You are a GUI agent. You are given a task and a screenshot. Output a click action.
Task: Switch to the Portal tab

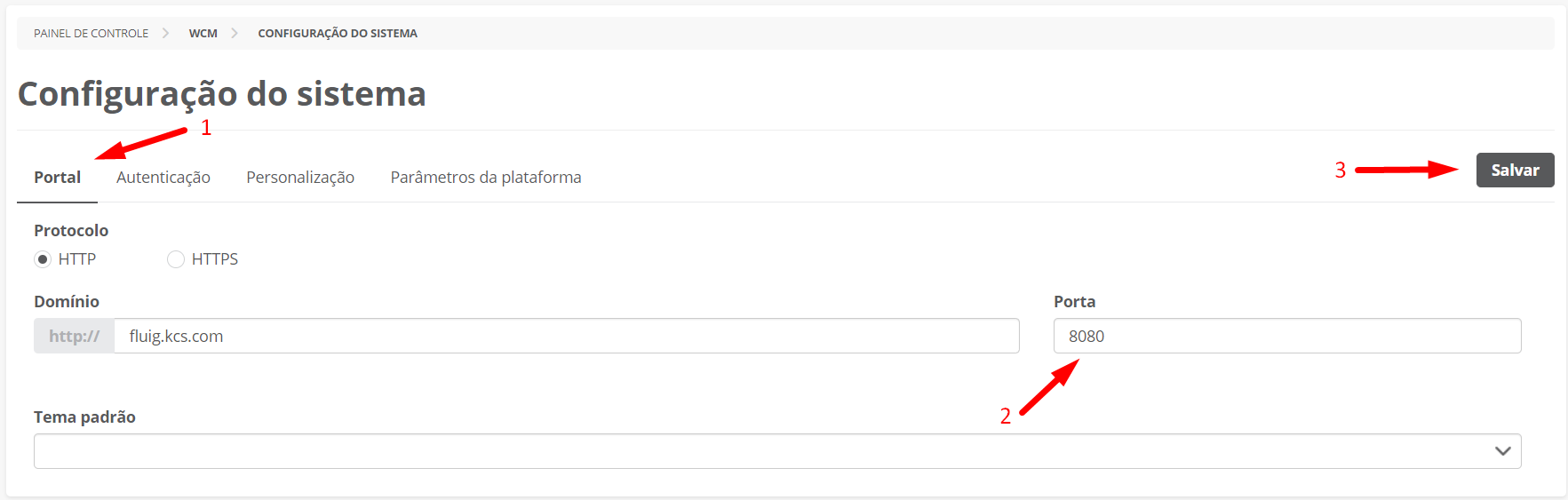57,178
